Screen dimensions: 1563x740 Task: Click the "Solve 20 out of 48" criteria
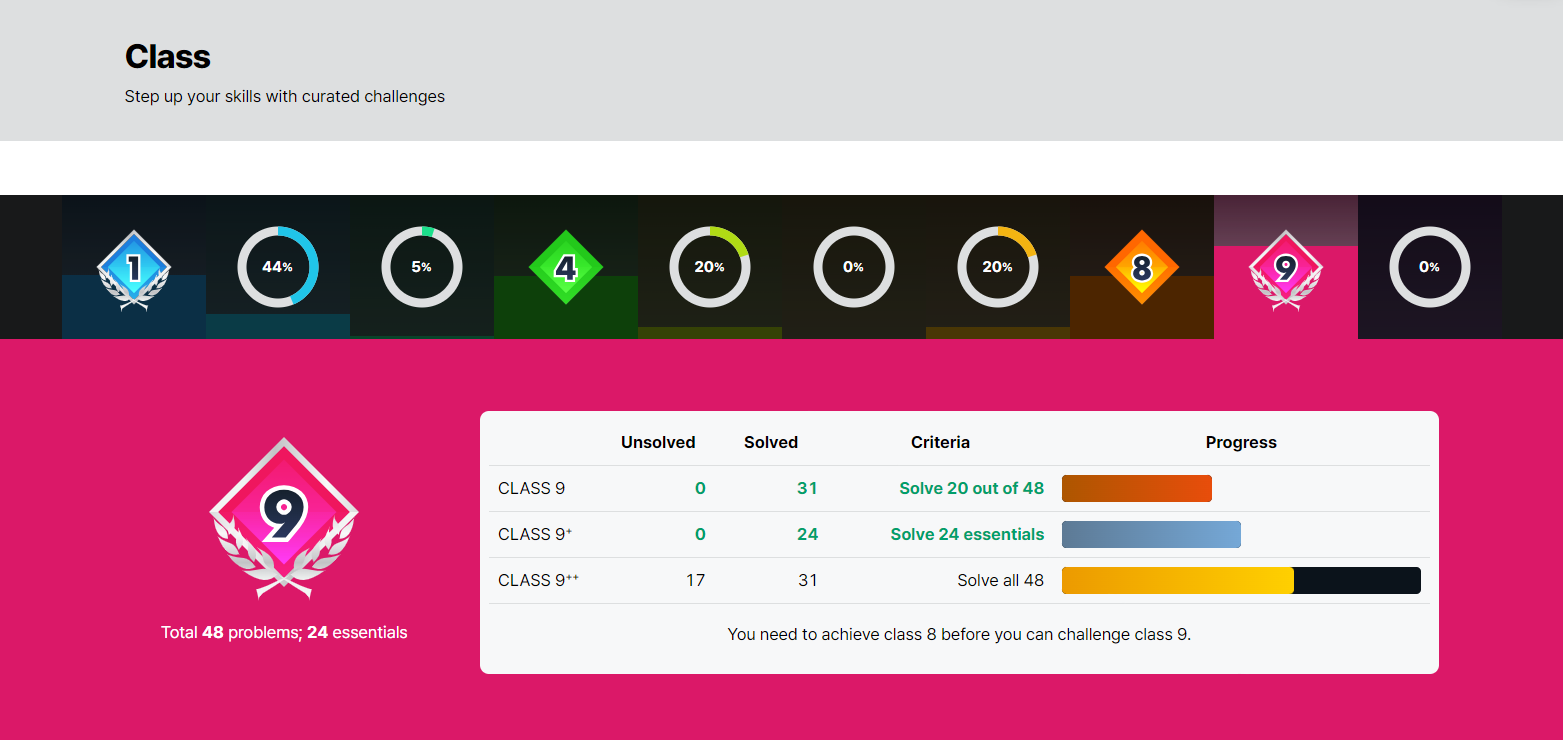coord(971,488)
